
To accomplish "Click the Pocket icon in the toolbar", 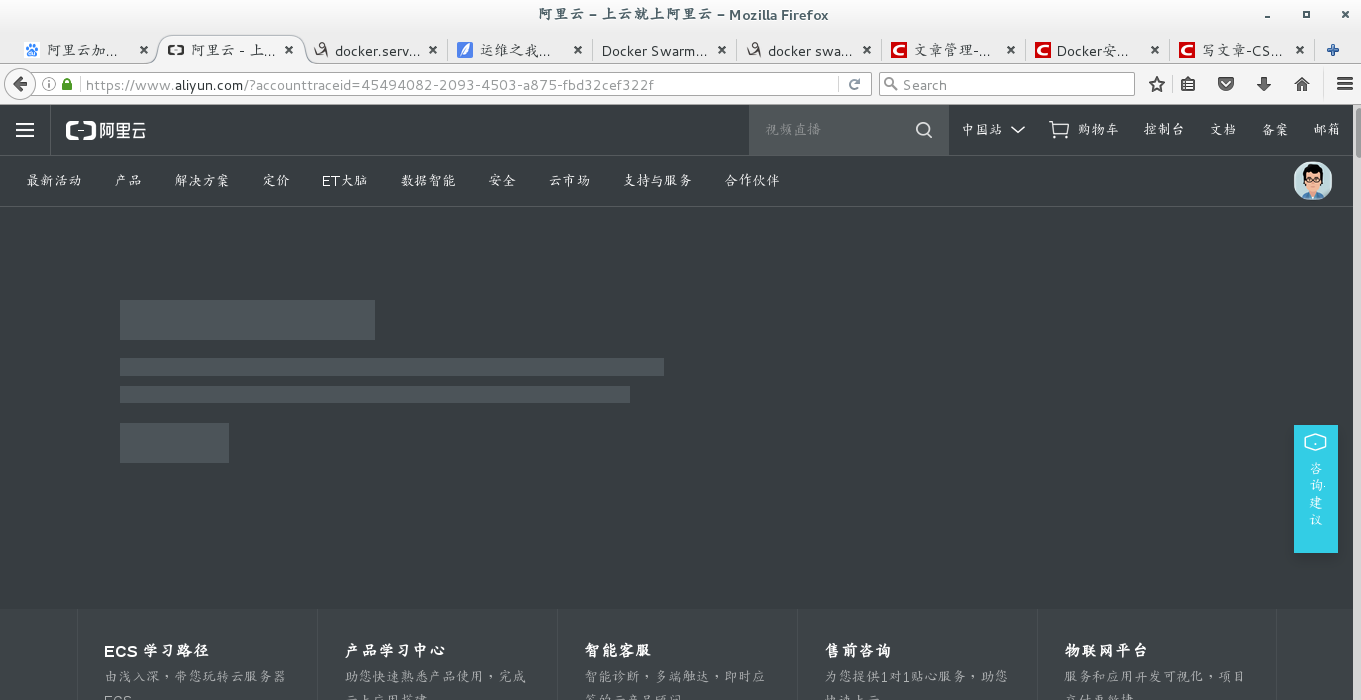I will (x=1225, y=85).
